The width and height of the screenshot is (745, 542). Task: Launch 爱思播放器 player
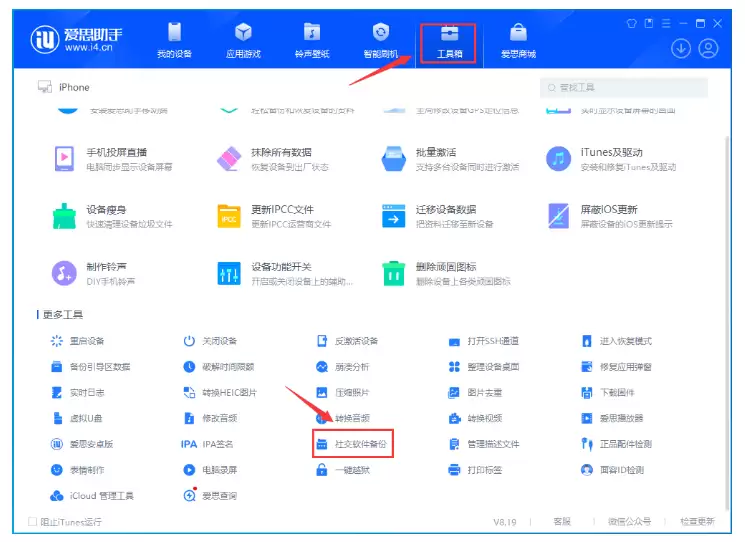tap(612, 418)
